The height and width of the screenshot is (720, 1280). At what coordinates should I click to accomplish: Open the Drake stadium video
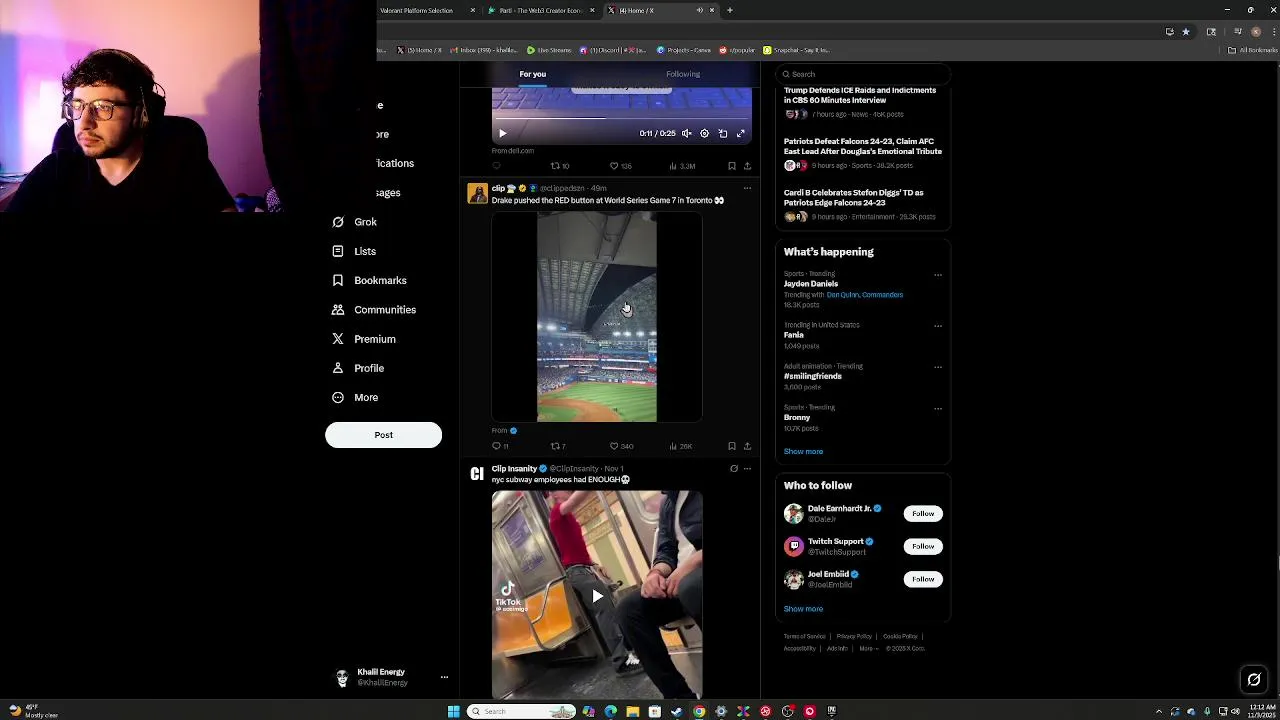tap(597, 317)
